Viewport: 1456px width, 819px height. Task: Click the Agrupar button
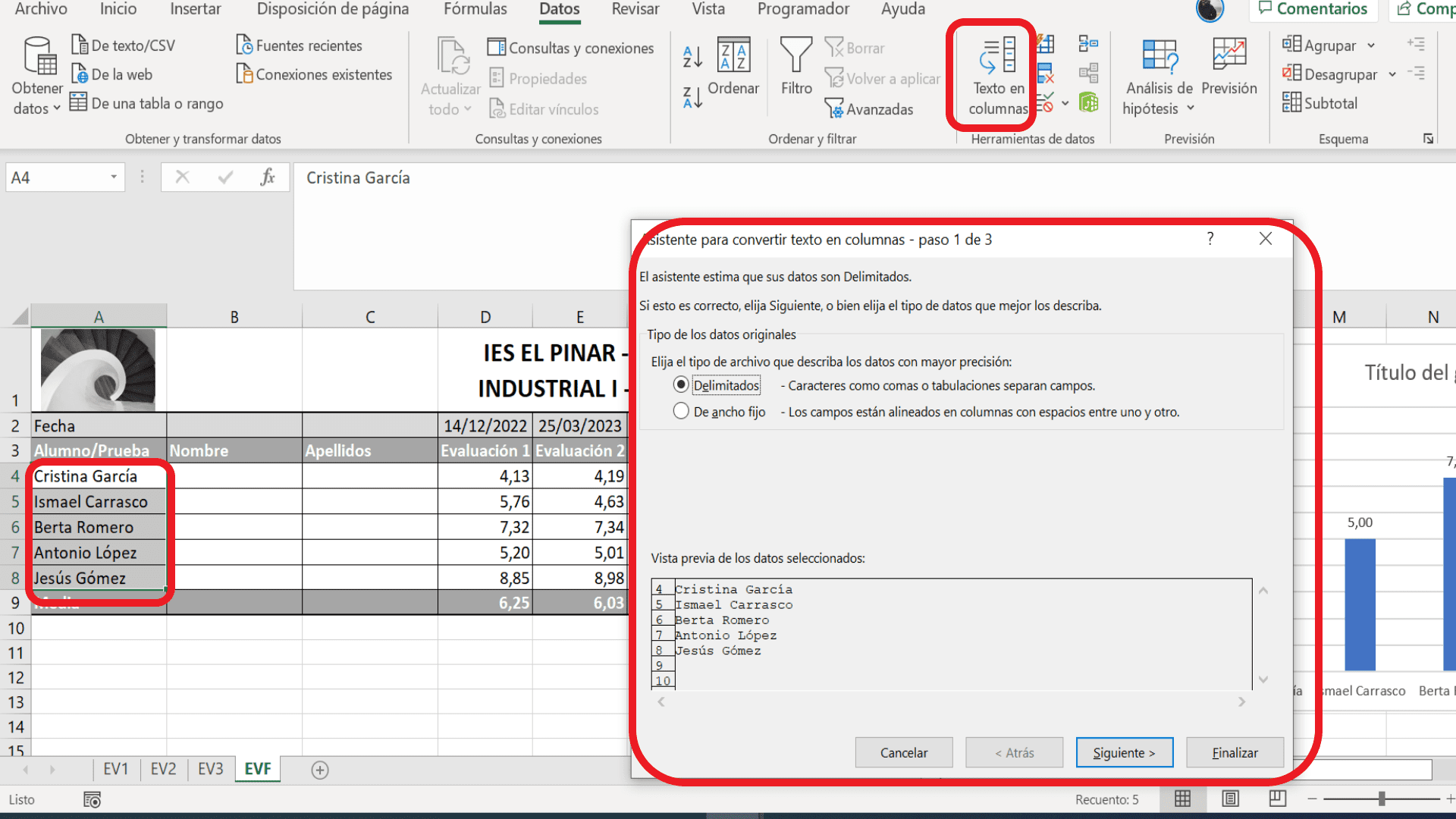click(1319, 45)
